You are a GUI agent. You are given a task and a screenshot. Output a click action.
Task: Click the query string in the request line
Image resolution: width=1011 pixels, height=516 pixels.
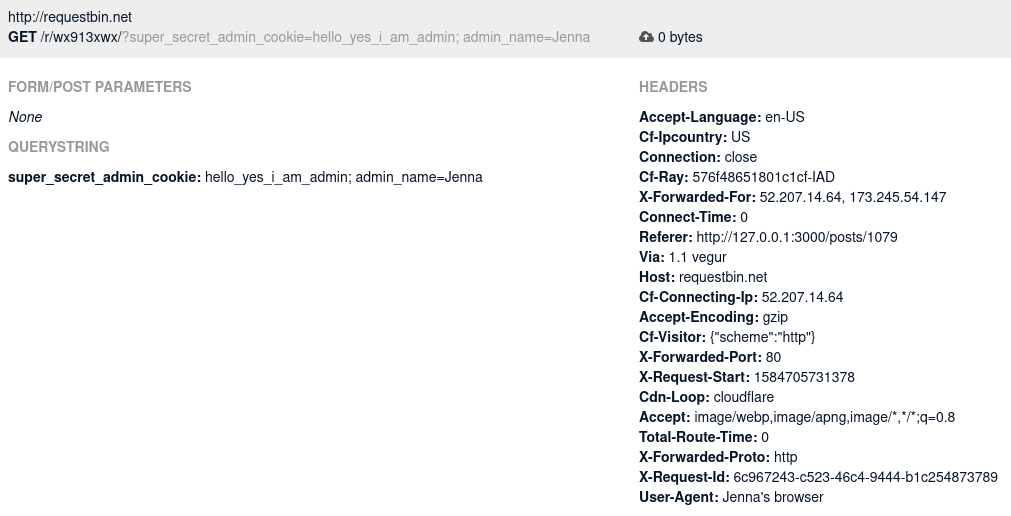356,37
